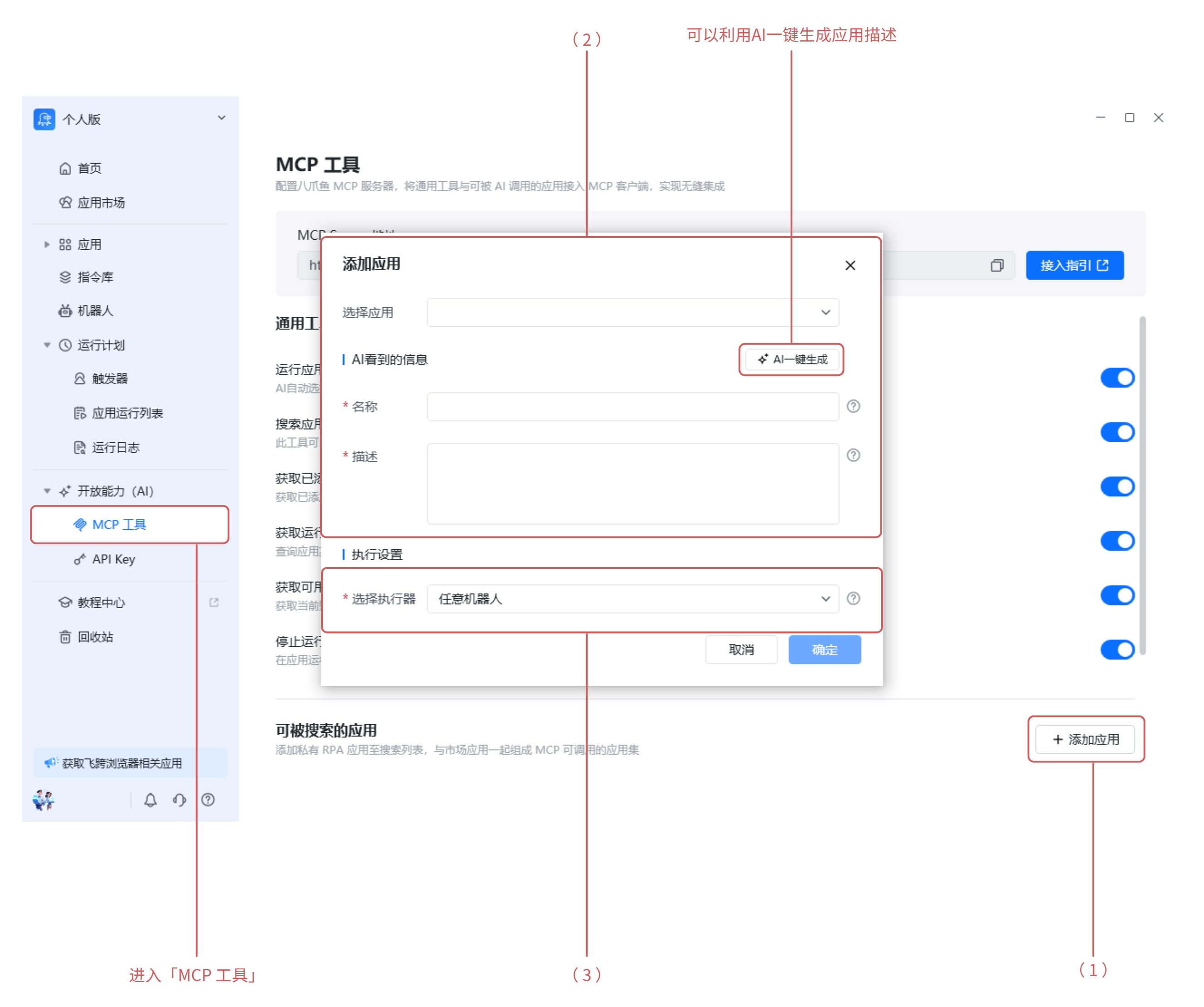Screen dimensions: 1204x1007
Task: Close the 添加应用 dialog
Action: [x=851, y=266]
